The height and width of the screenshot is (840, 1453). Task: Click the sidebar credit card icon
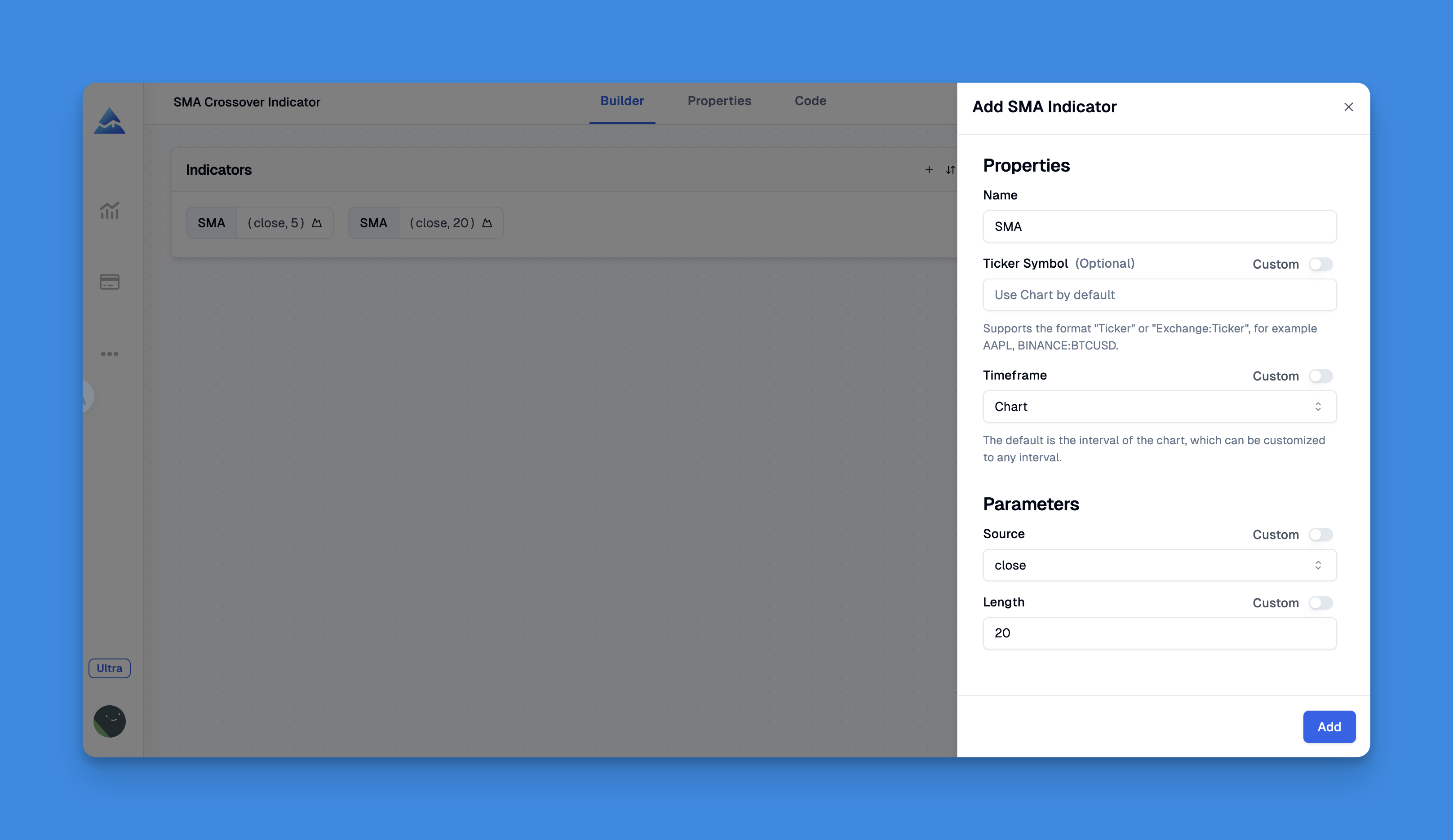click(109, 282)
